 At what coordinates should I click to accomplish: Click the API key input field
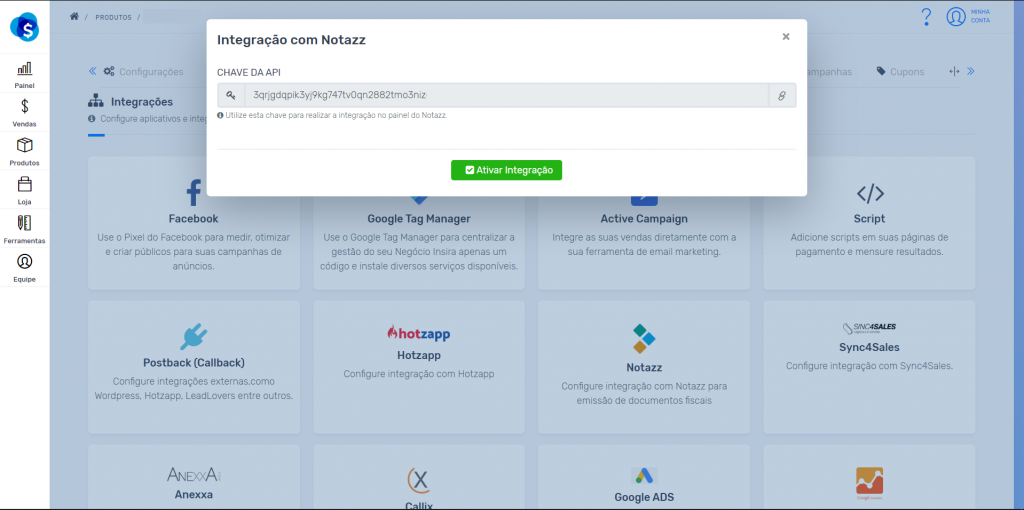(506, 95)
